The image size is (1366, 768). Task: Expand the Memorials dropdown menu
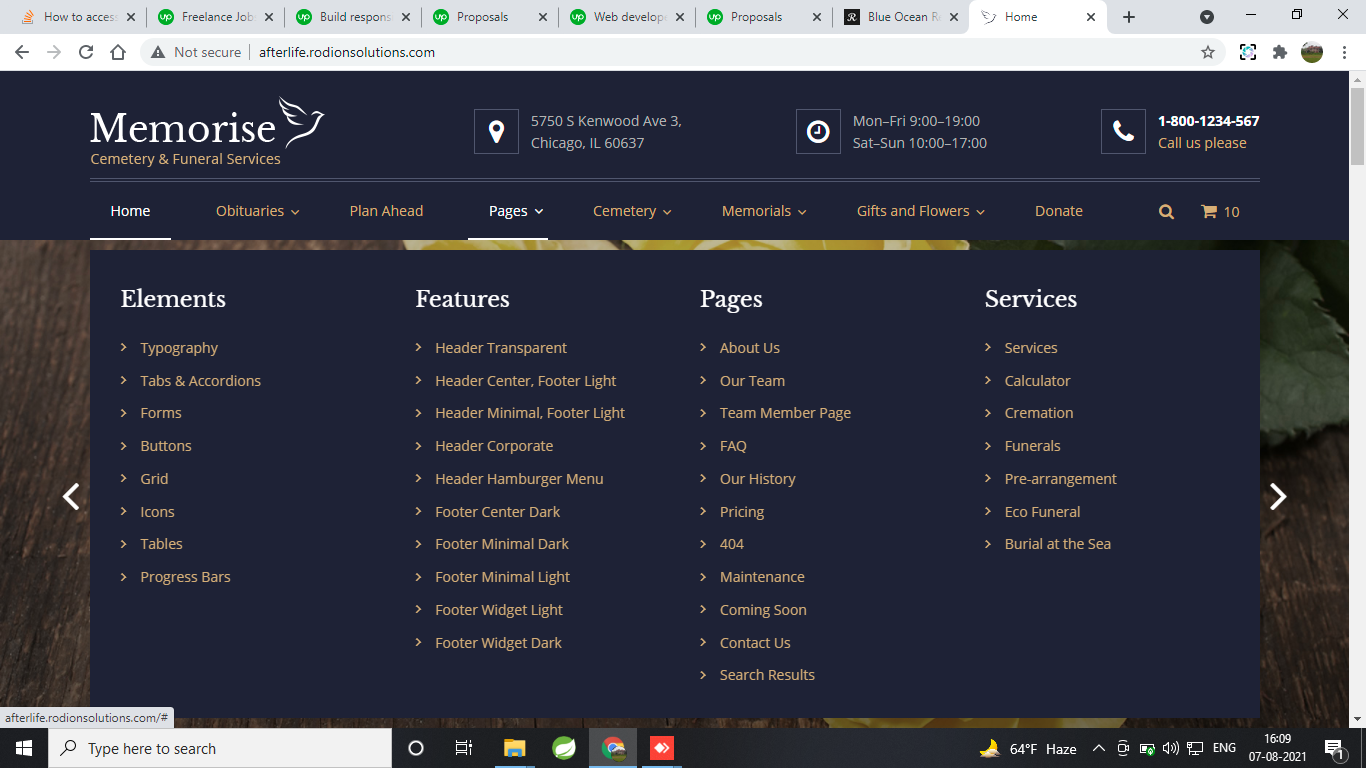[764, 211]
